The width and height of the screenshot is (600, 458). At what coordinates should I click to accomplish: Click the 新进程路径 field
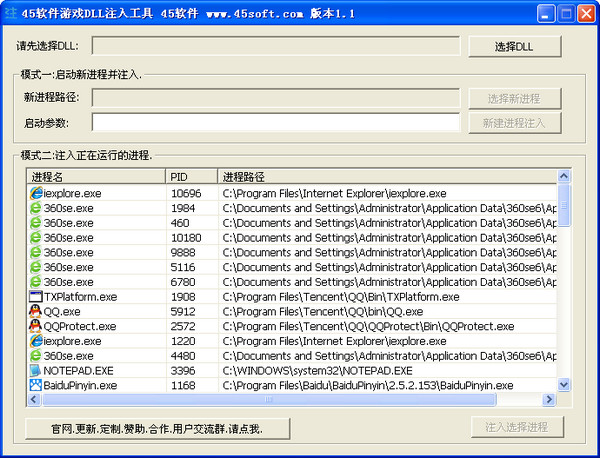pyautogui.click(x=276, y=98)
